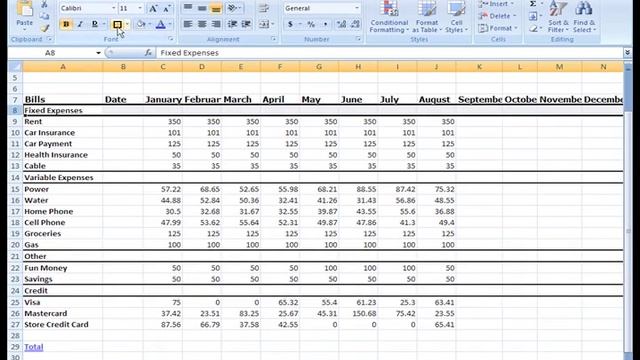
Task: Click the Fill down icon
Action: [x=533, y=16]
